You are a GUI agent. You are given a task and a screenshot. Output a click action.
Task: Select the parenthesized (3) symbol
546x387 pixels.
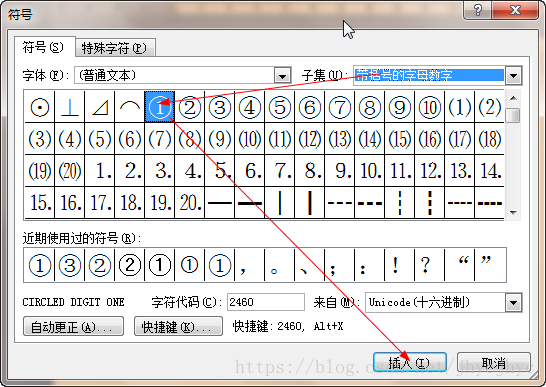(40, 139)
